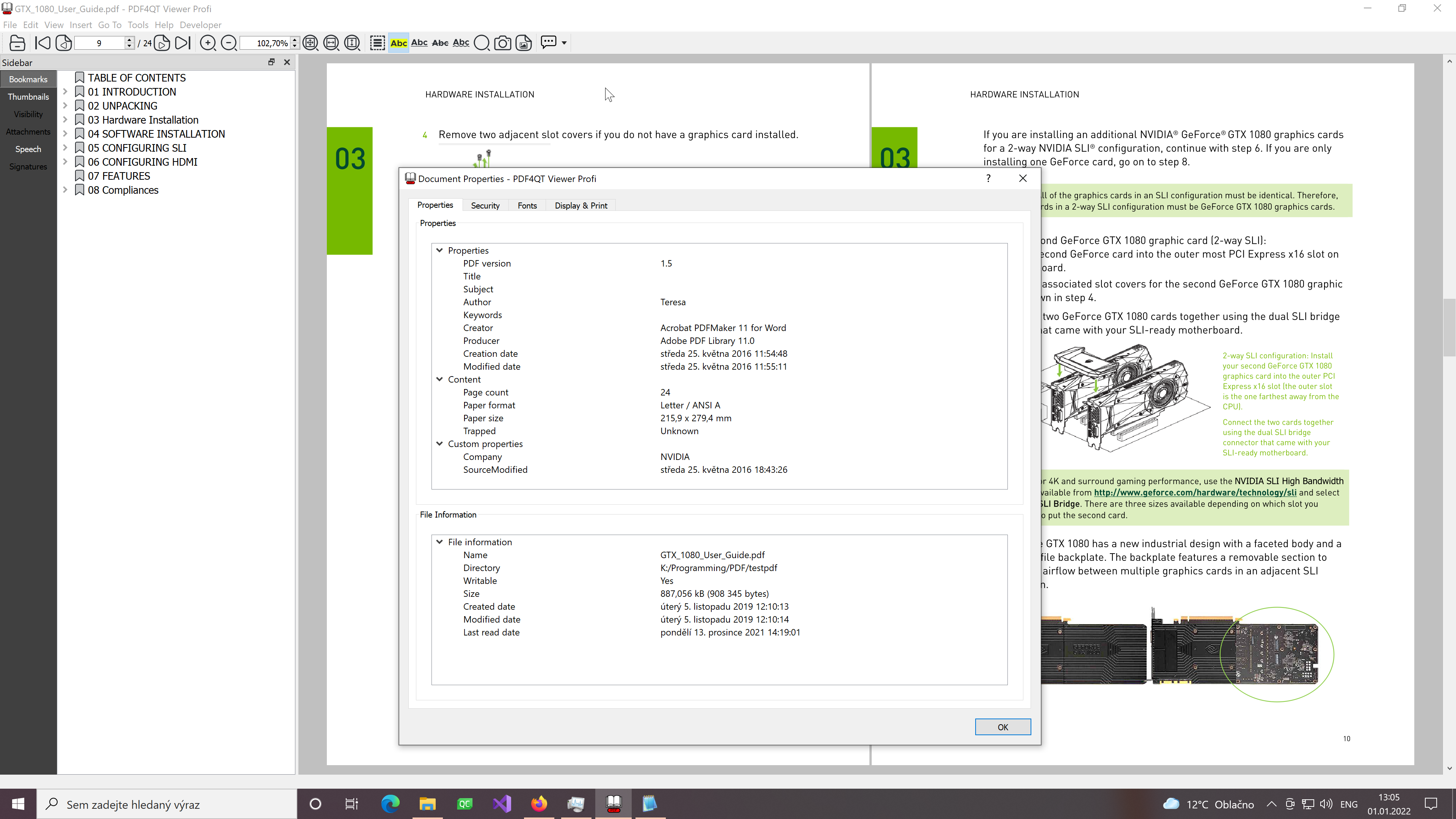The width and height of the screenshot is (1456, 819).
Task: Collapse the Content tree group
Action: tap(439, 379)
